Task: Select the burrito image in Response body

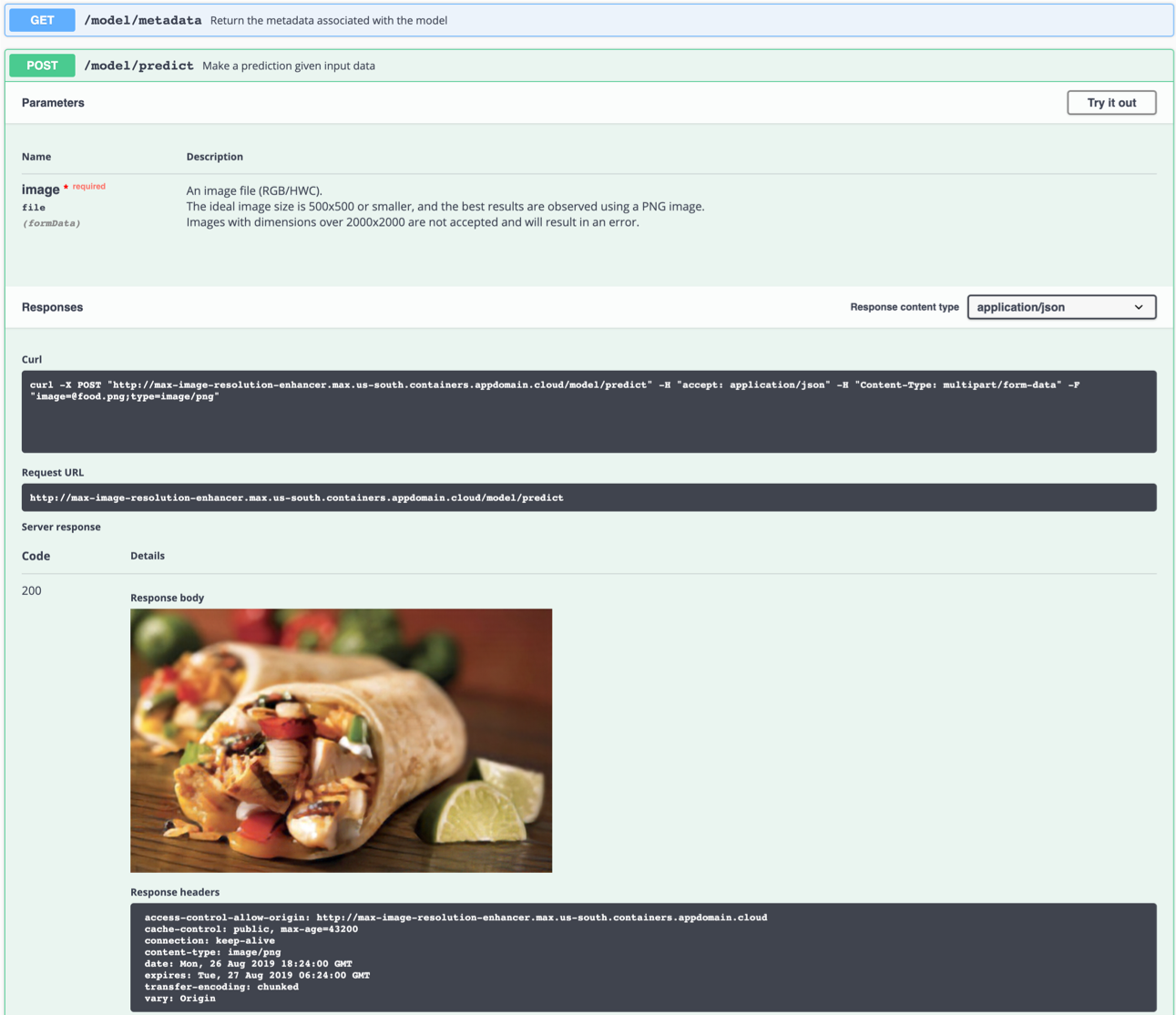Action: tap(341, 740)
